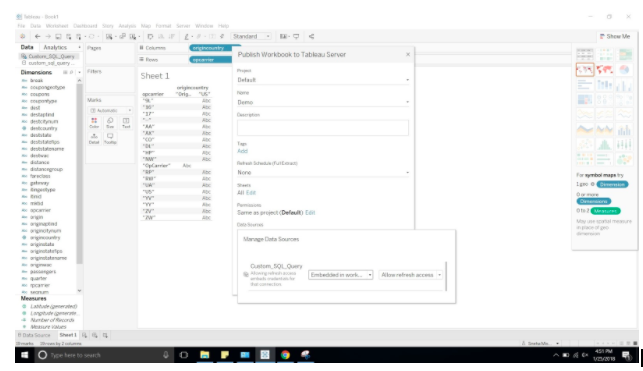This screenshot has width=643, height=371.
Task: Open File Explorer from the taskbar
Action: click(x=204, y=355)
